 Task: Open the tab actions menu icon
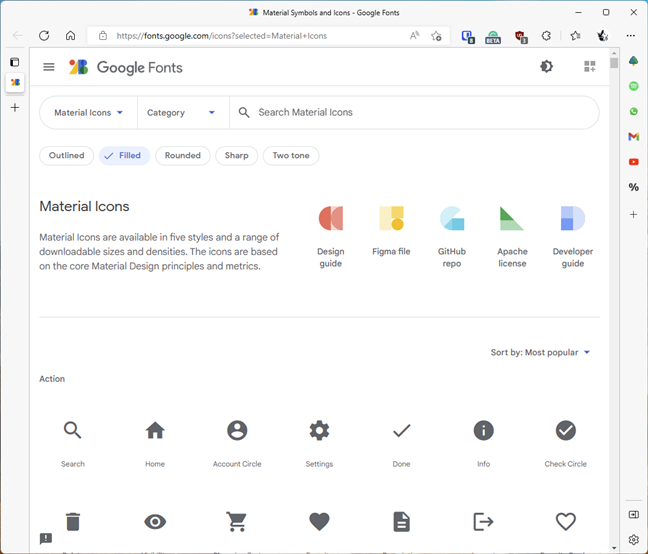[x=15, y=62]
